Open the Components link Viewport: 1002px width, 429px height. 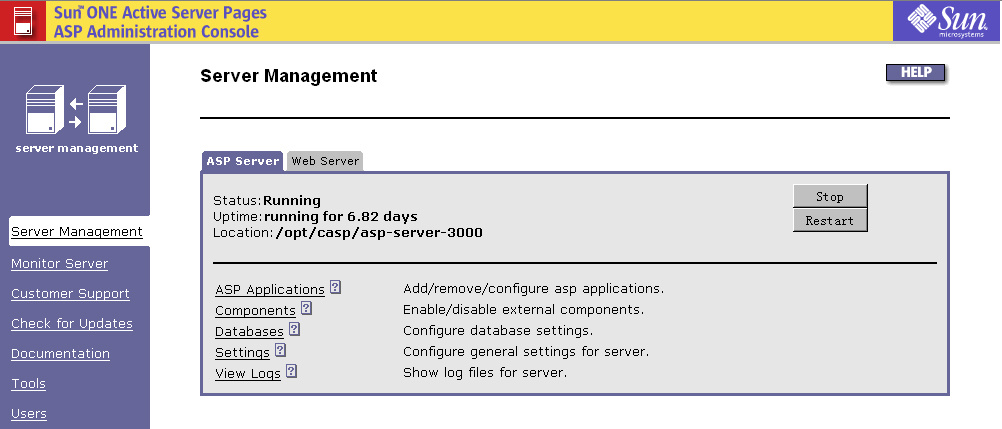point(255,311)
